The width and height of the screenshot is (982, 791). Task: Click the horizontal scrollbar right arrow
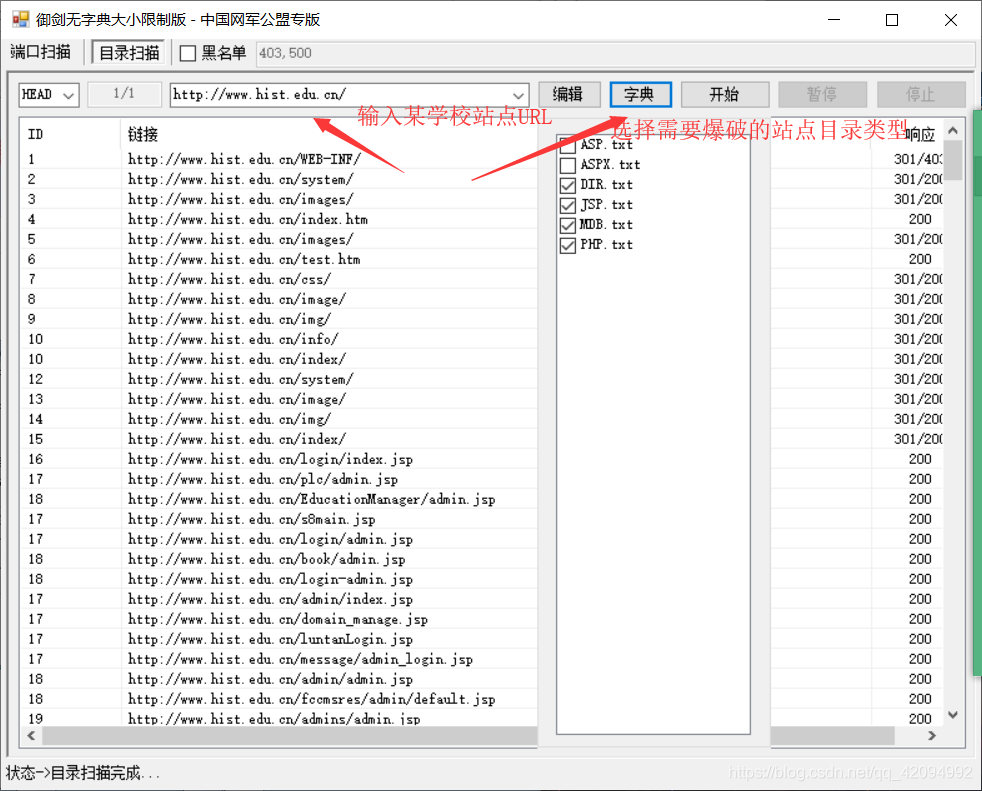[x=932, y=736]
